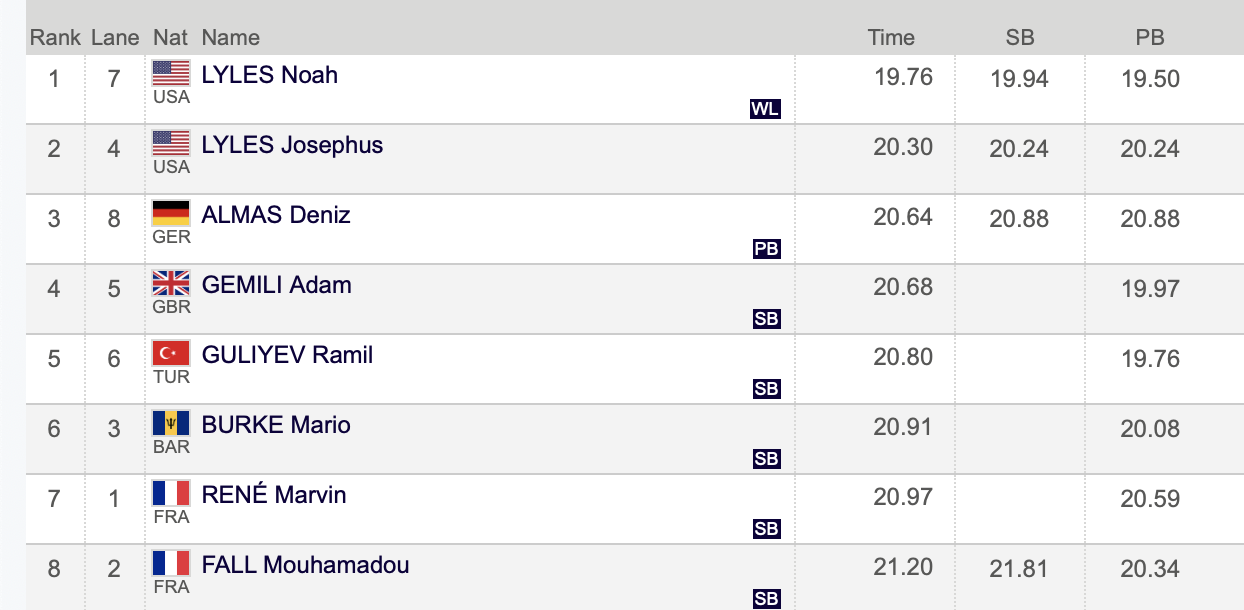Click the WL badge in Lyles' row

click(765, 109)
